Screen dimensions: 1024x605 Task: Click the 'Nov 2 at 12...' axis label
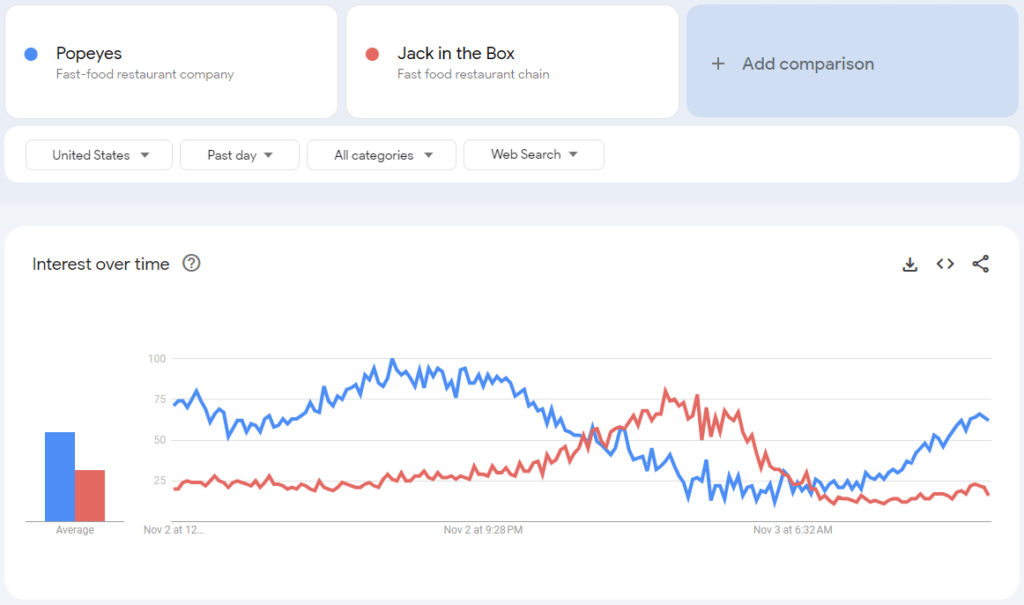coord(174,530)
